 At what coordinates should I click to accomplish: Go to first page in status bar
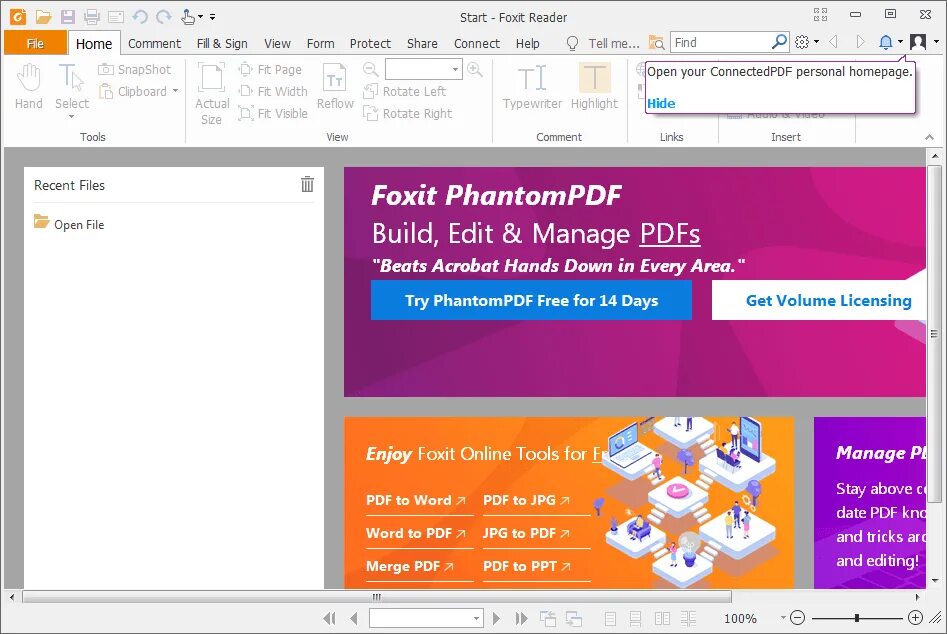tap(329, 618)
